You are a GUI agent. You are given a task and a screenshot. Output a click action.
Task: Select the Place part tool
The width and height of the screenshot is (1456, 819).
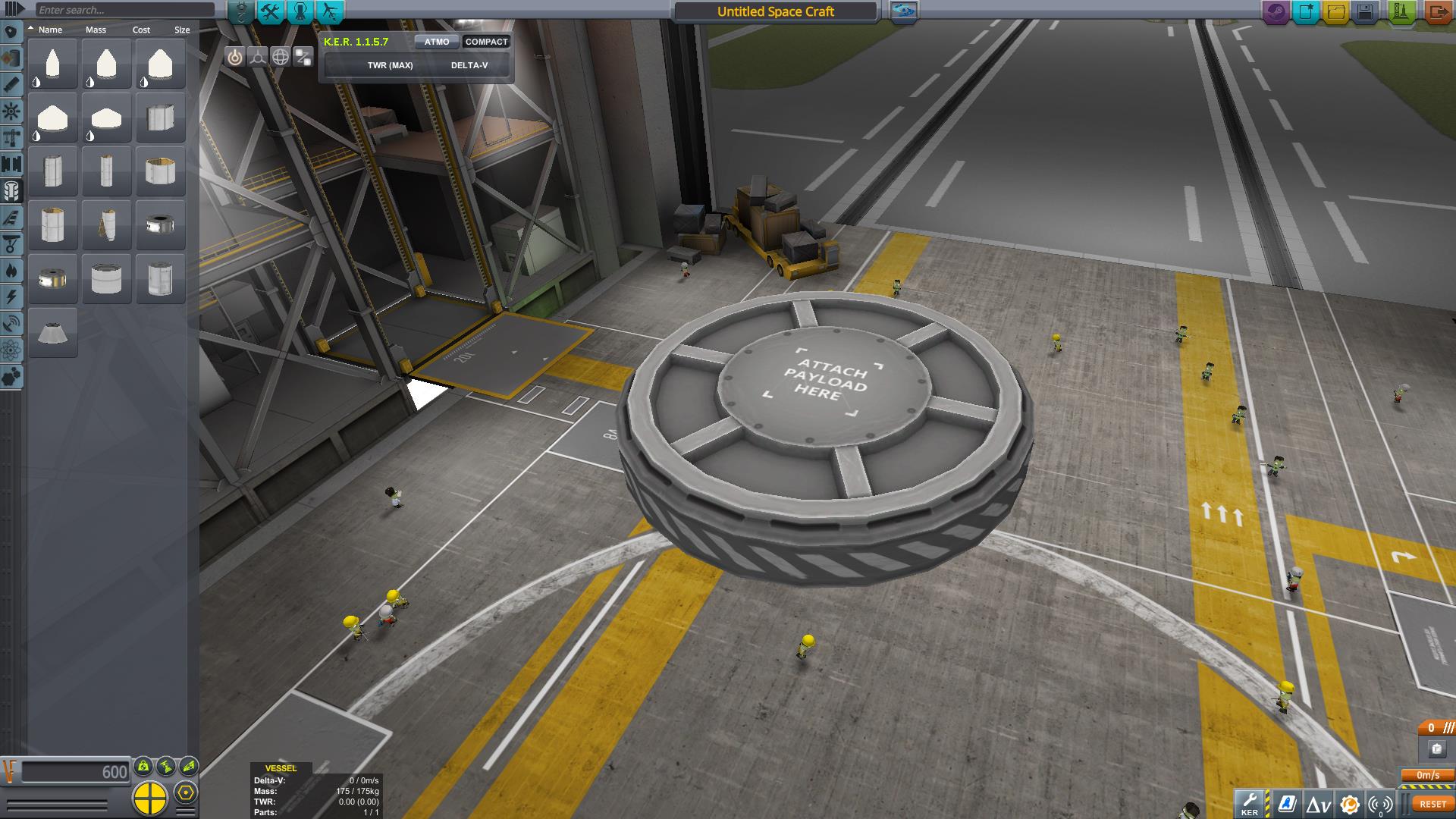[x=235, y=57]
